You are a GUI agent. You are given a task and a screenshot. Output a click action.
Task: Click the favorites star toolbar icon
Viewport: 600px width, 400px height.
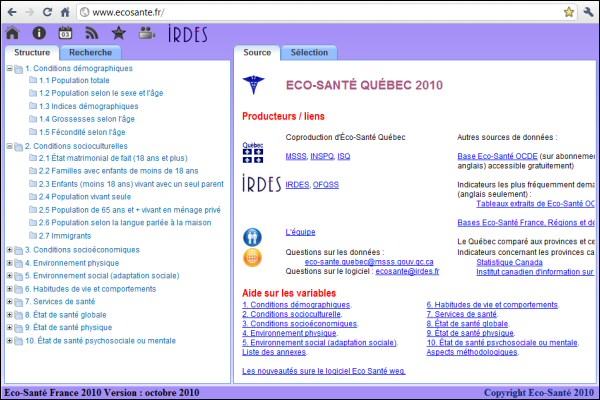119,33
